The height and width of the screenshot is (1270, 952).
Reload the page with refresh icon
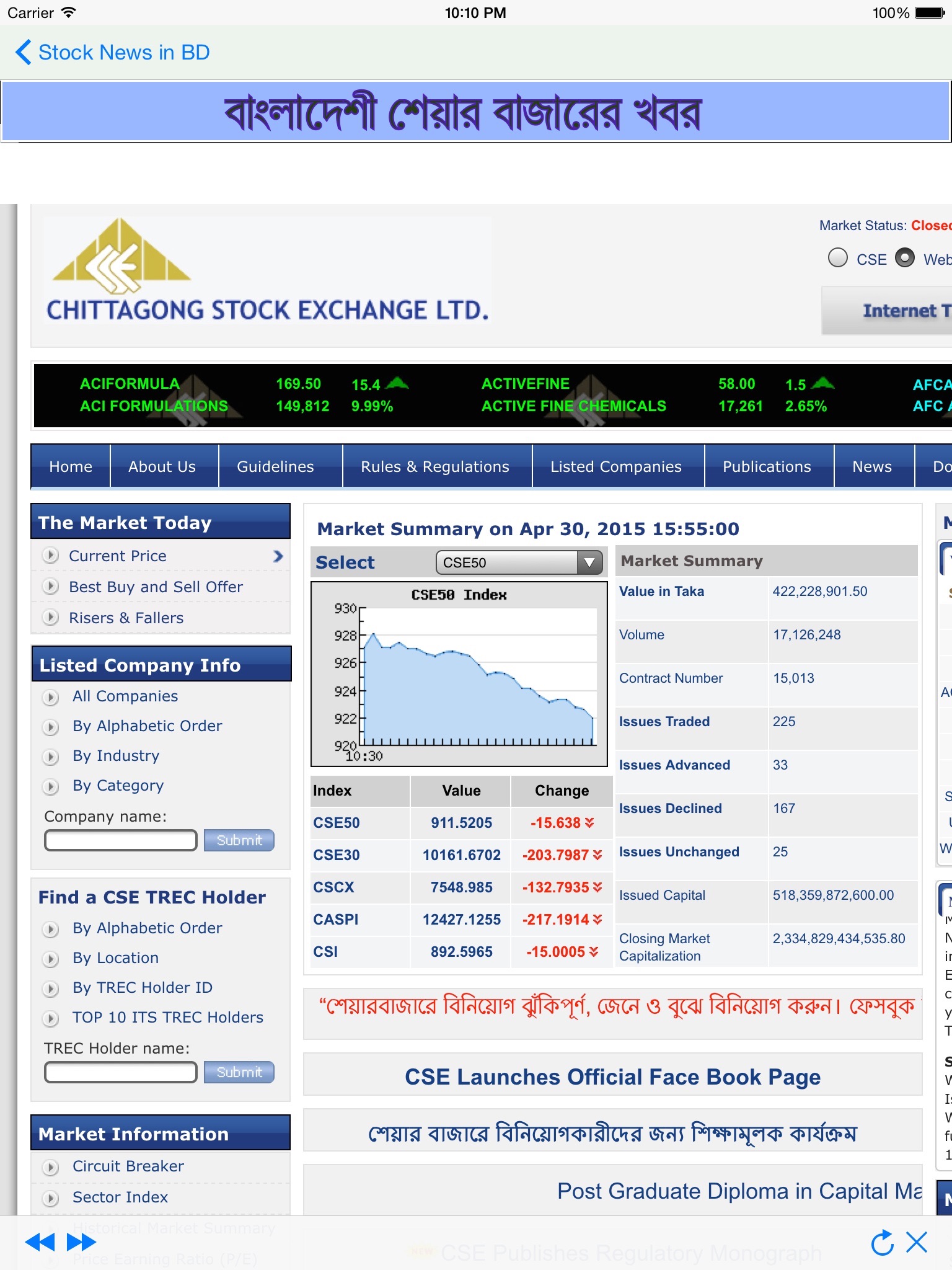(x=882, y=1242)
